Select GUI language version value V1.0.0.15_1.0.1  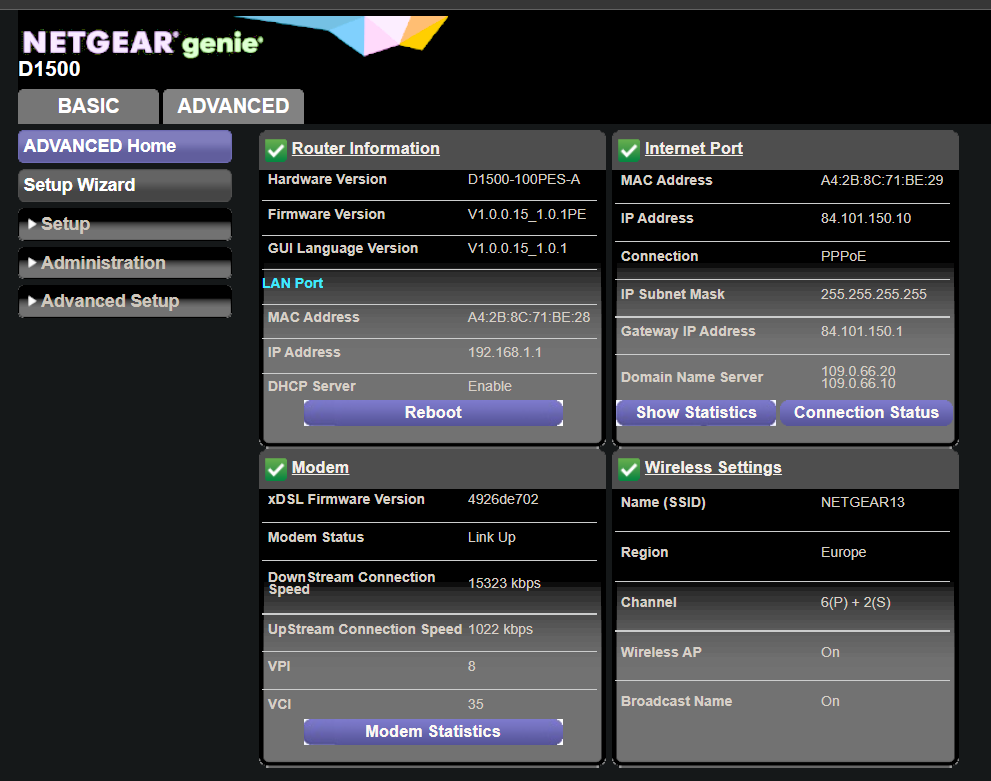[517, 248]
